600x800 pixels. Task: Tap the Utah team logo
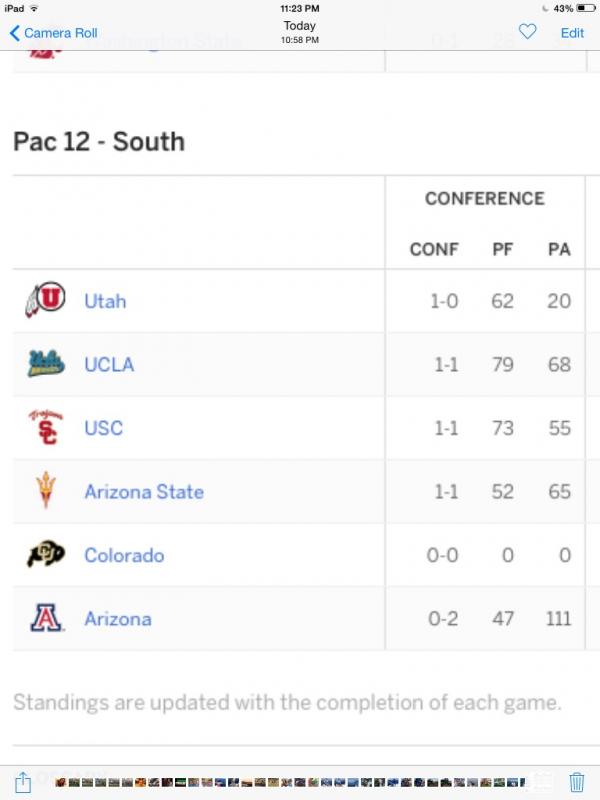click(x=45, y=299)
